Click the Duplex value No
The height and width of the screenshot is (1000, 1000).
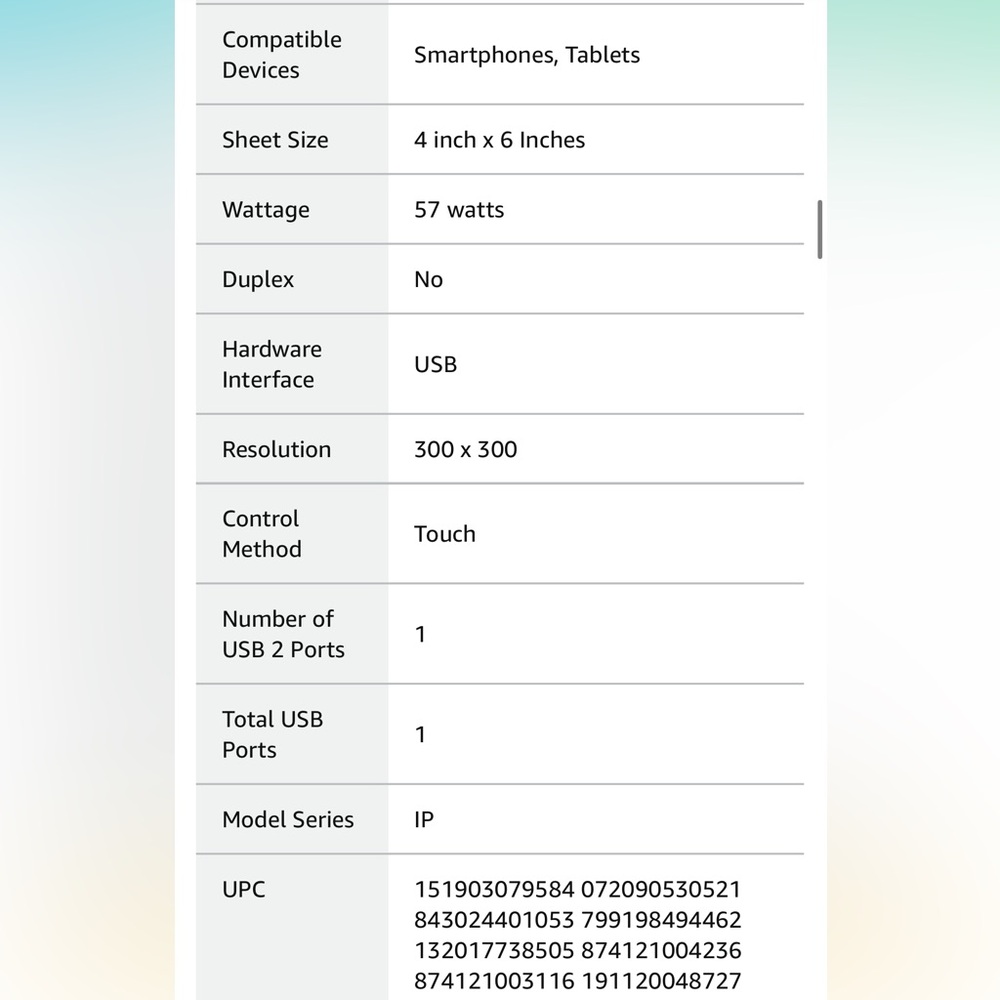pos(429,279)
